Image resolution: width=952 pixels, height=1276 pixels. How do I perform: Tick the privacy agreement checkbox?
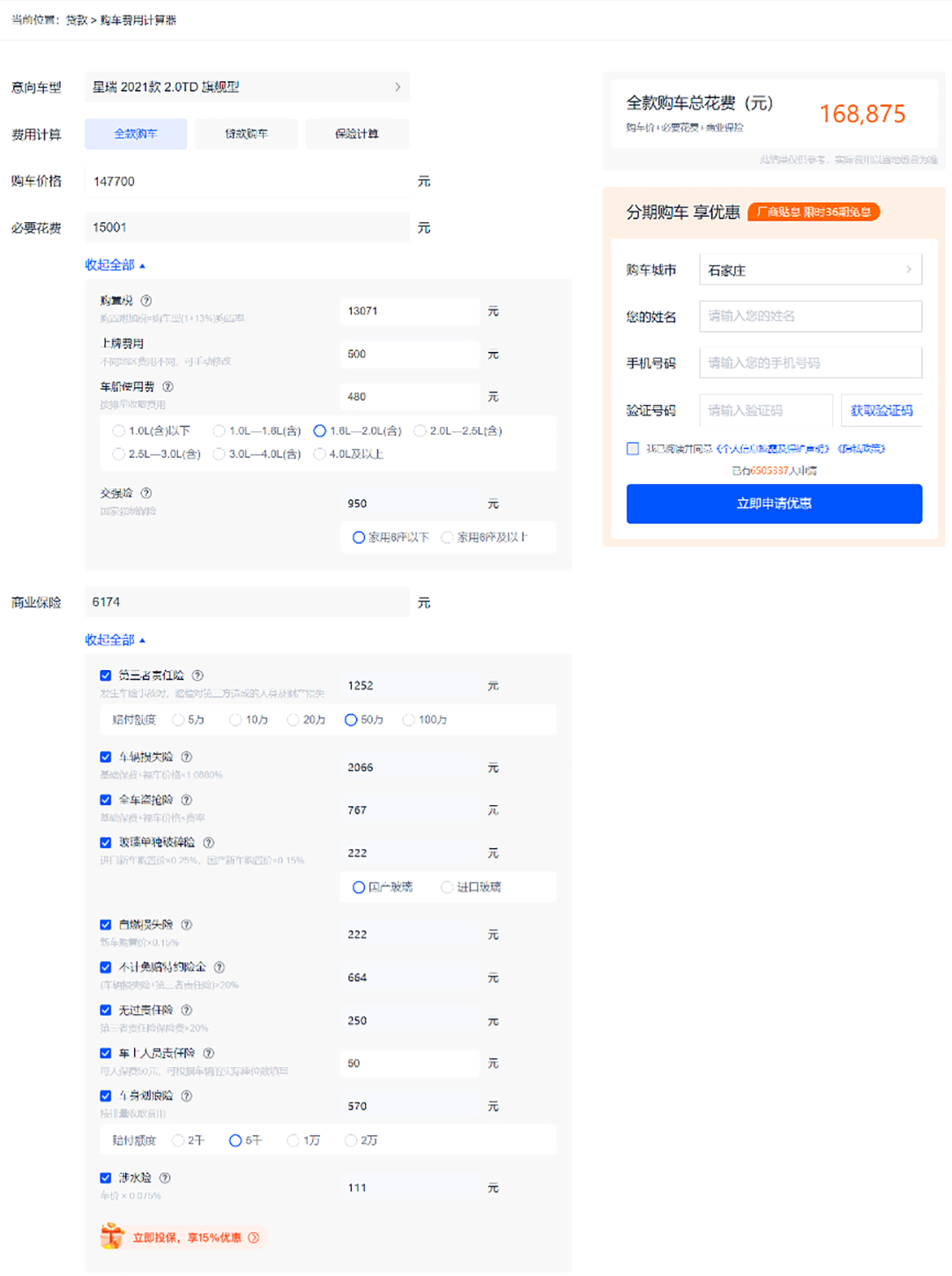(633, 449)
